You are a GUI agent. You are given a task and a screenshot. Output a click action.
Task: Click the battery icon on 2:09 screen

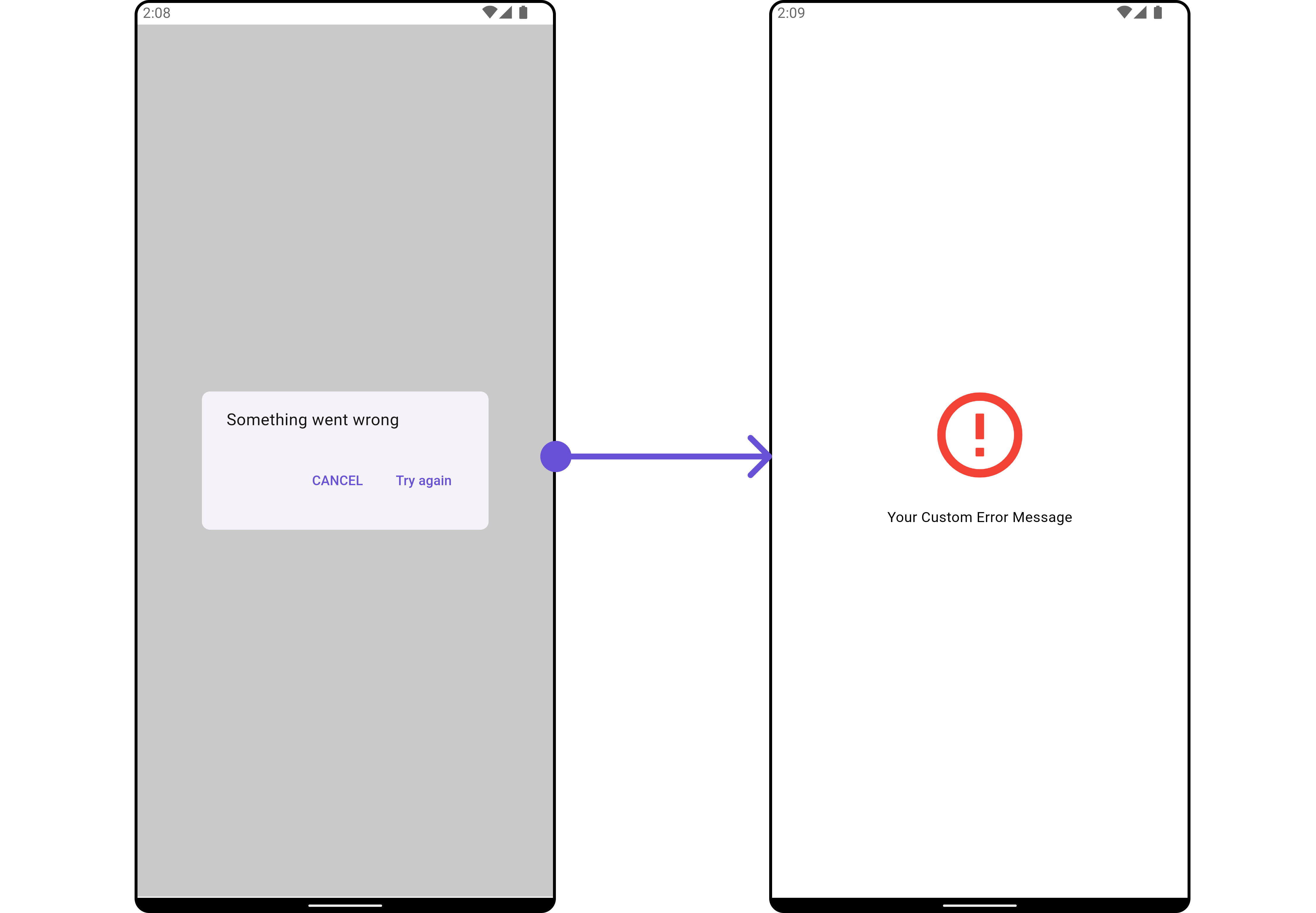click(1158, 12)
